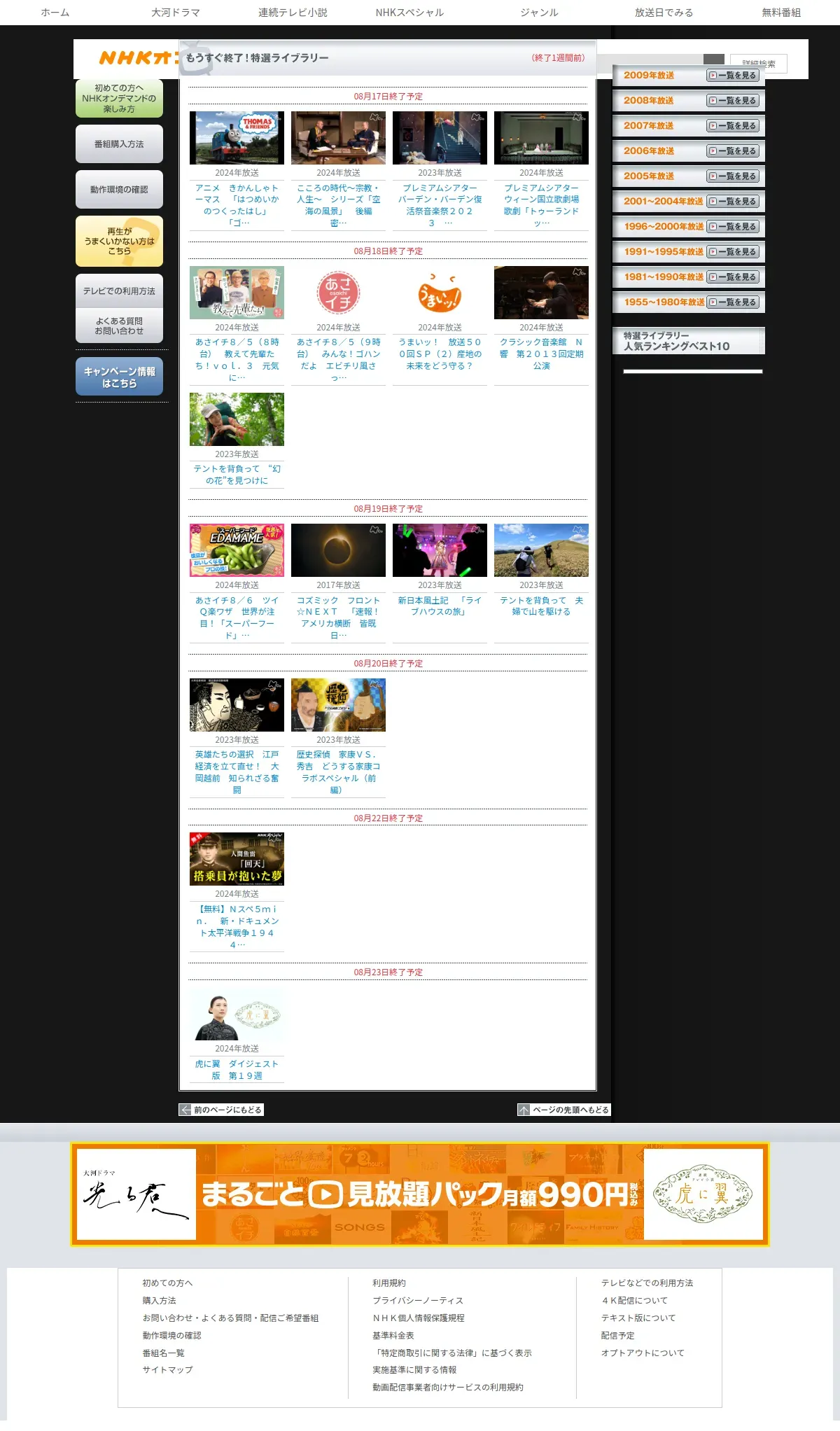Screen dimensions: 840x1431
Task: Open link あさイチ8/5（8時台）教えて先輩たち
Action: point(237,360)
